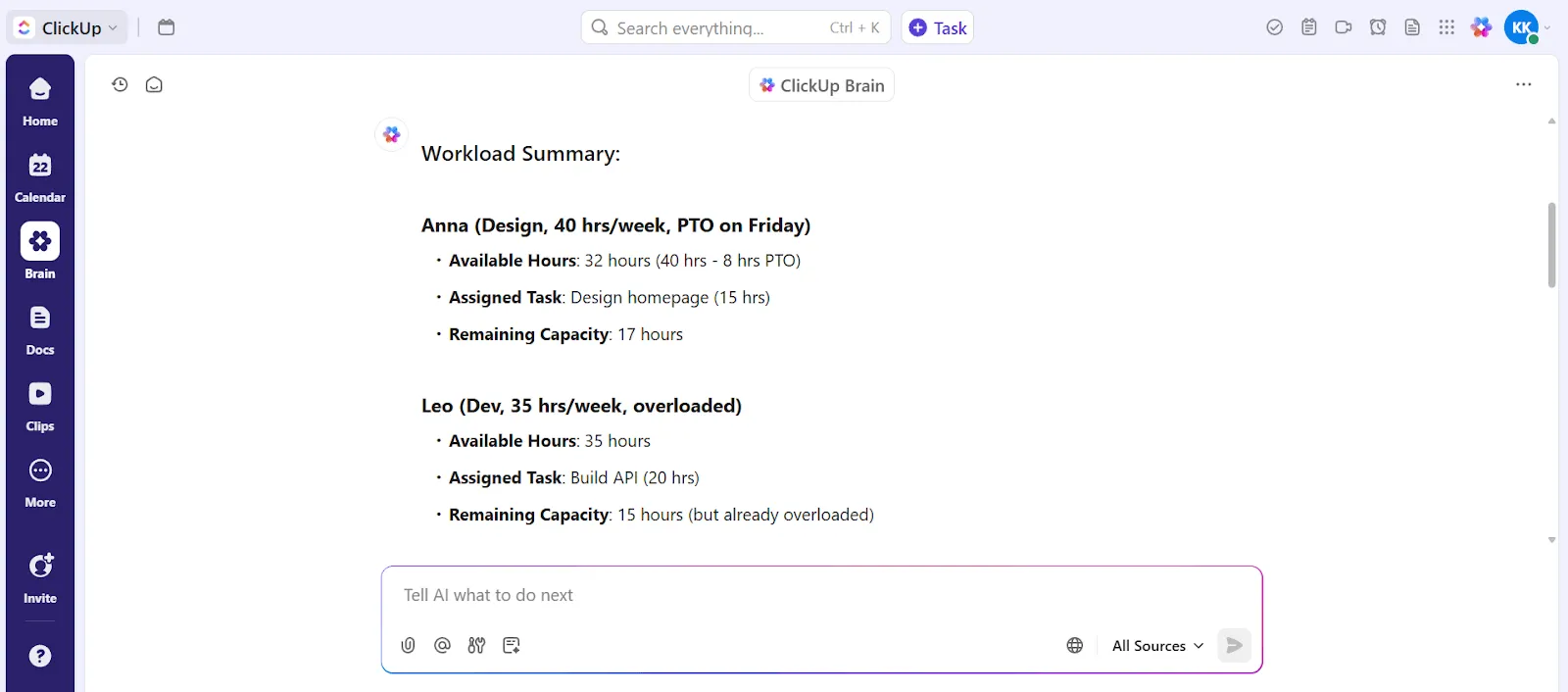Open the document icon in top bar
1568x692 pixels.
pyautogui.click(x=1412, y=27)
